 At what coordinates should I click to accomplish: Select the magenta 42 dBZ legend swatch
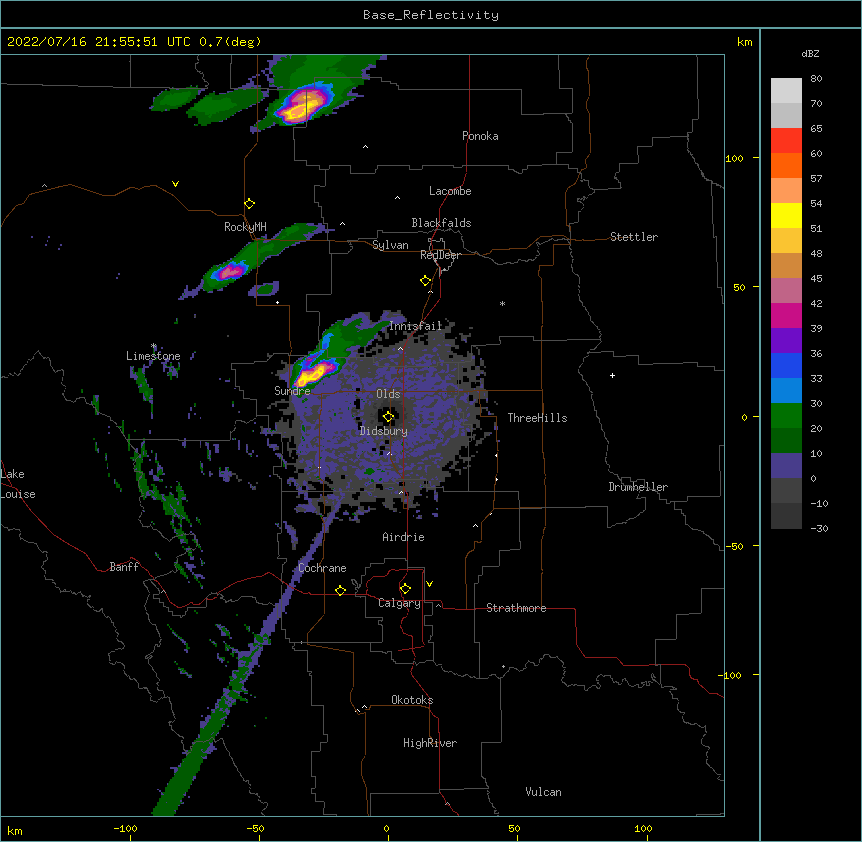786,315
